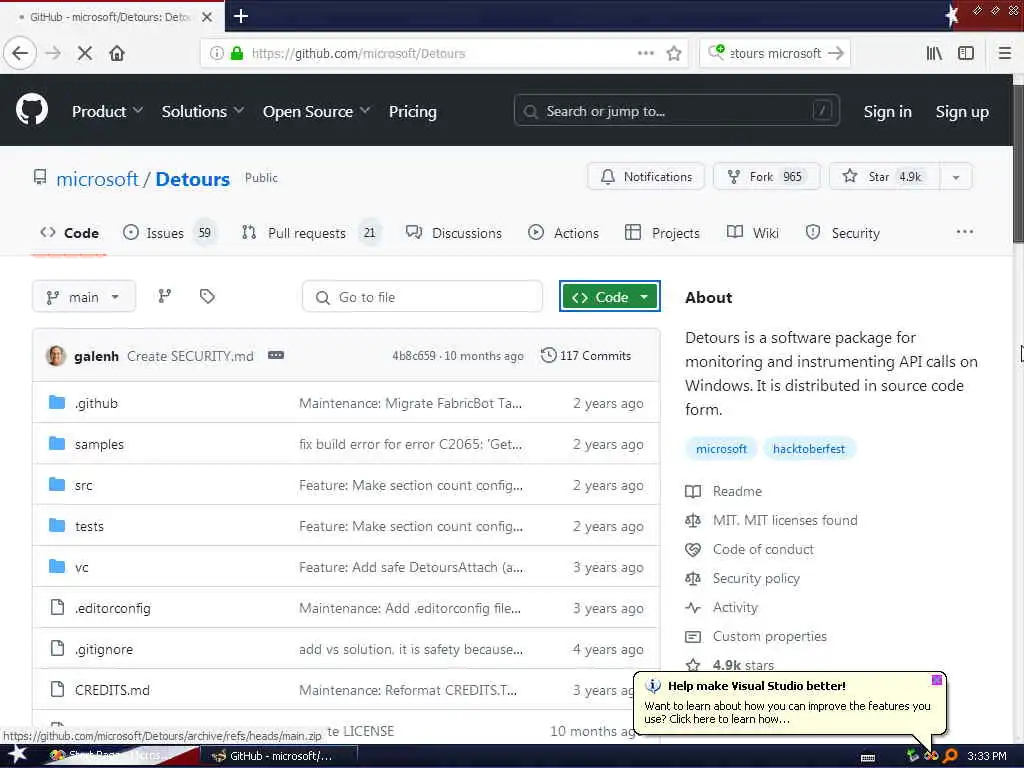
Task: Expand the Solutions menu
Action: click(x=202, y=112)
